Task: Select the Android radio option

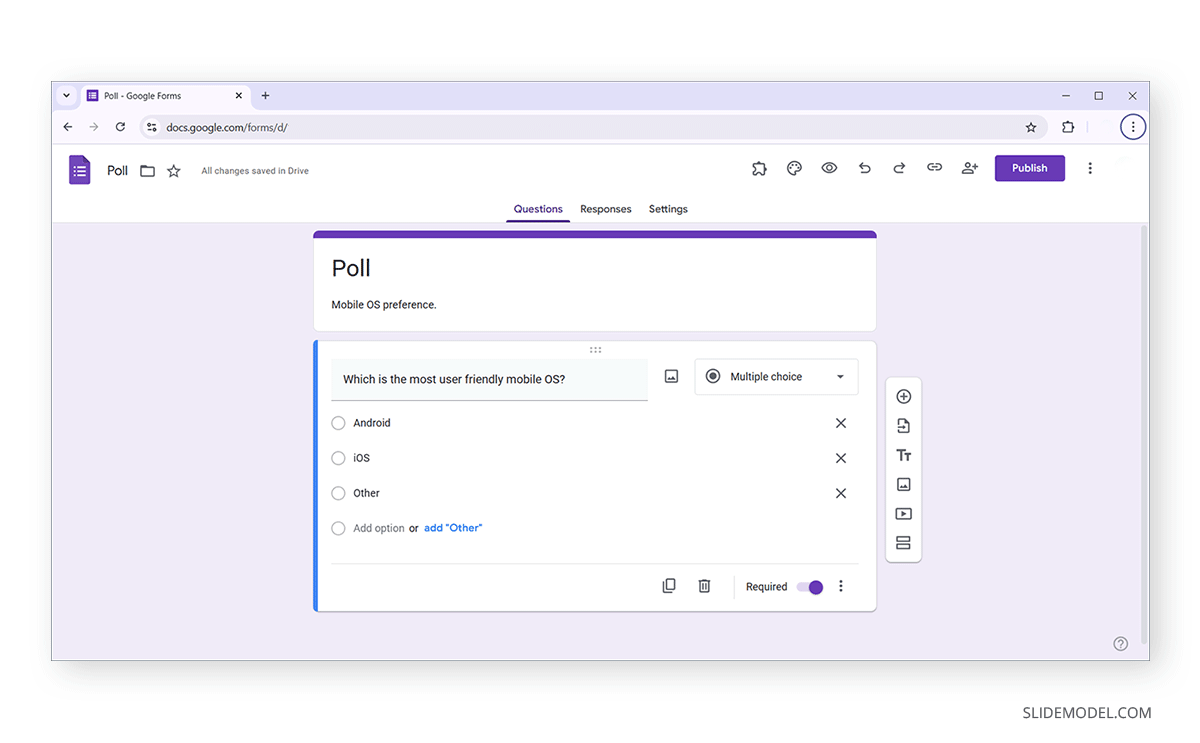Action: pyautogui.click(x=338, y=423)
